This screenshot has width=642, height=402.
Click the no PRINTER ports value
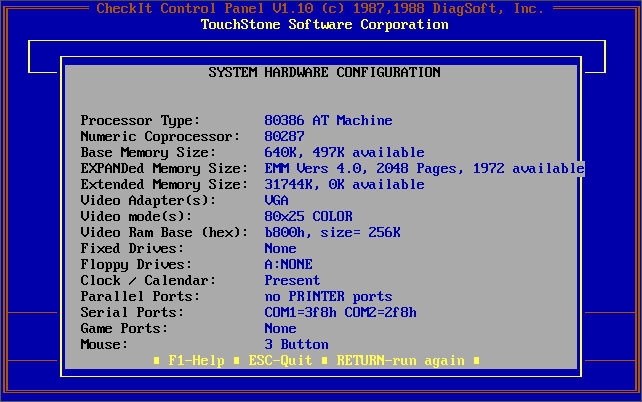pyautogui.click(x=328, y=297)
